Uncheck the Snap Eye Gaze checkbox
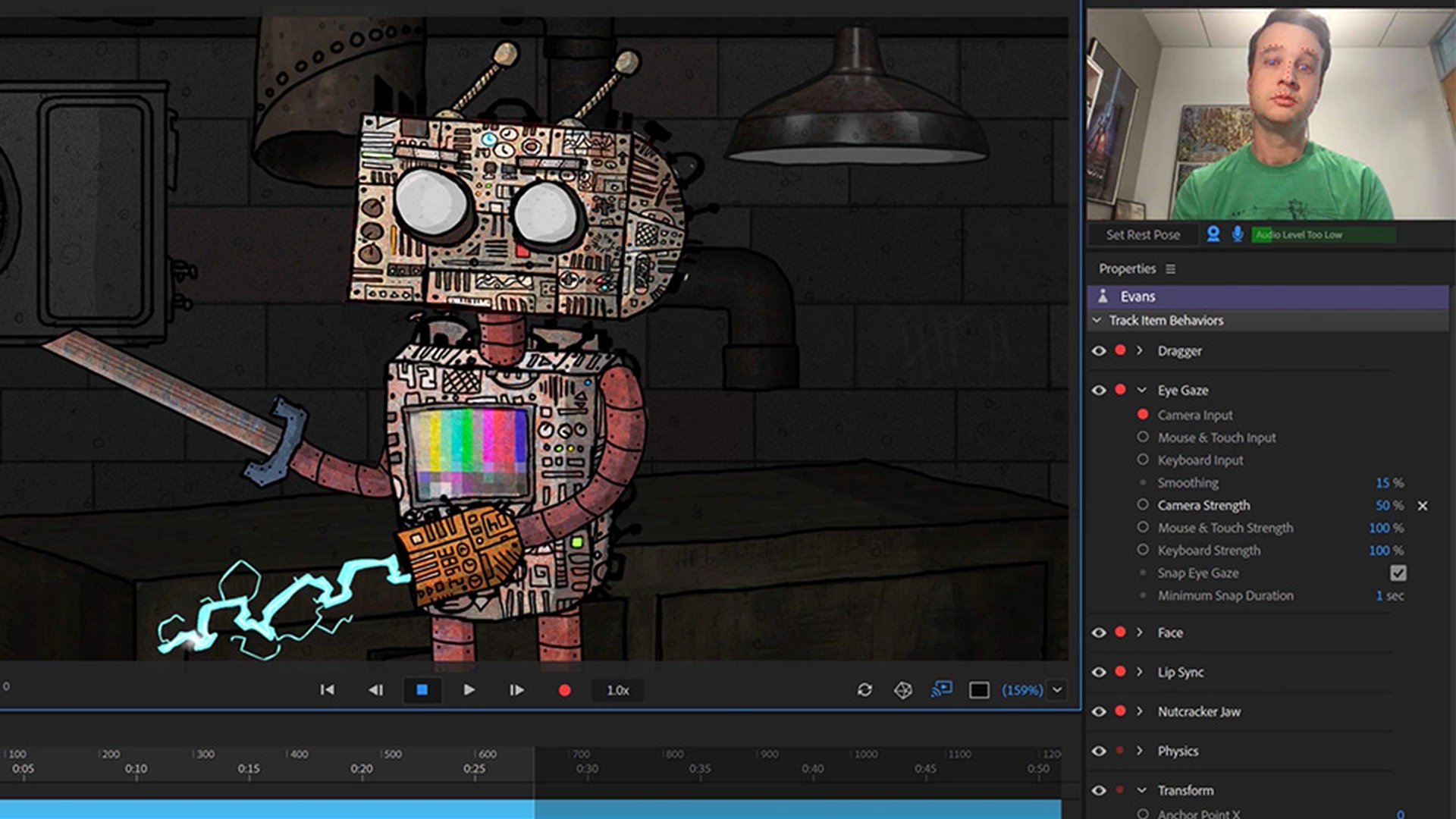Viewport: 1456px width, 819px height. [1398, 573]
